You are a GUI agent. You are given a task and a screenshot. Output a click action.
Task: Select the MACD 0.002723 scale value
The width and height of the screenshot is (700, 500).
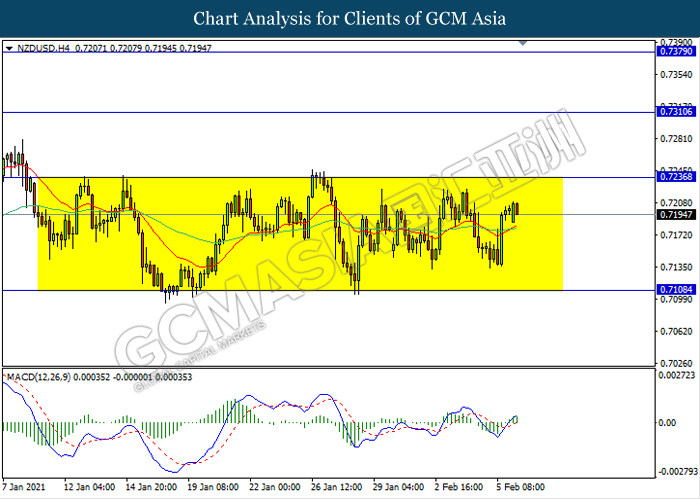coord(674,376)
